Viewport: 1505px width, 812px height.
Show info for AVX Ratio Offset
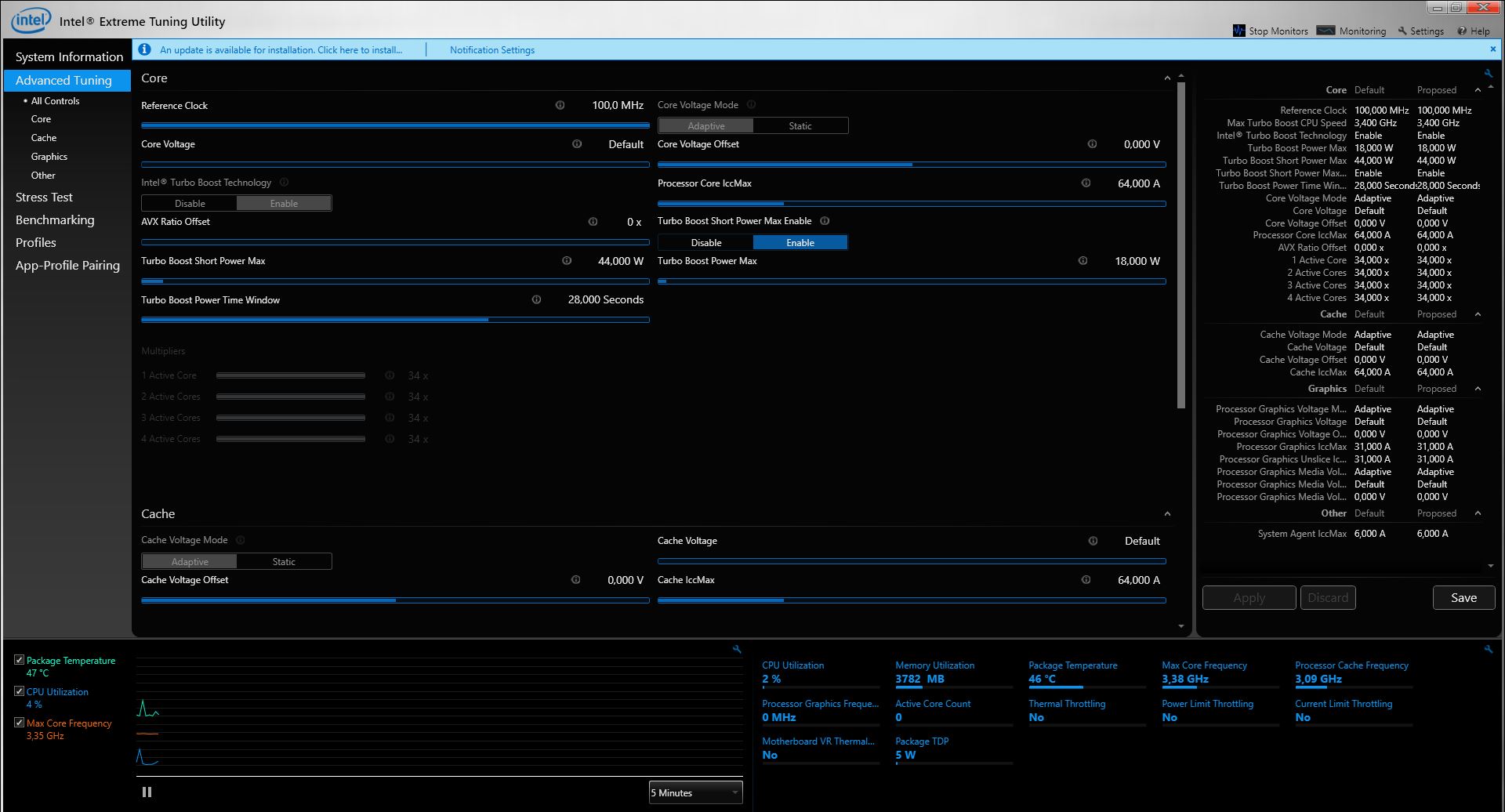click(x=593, y=222)
